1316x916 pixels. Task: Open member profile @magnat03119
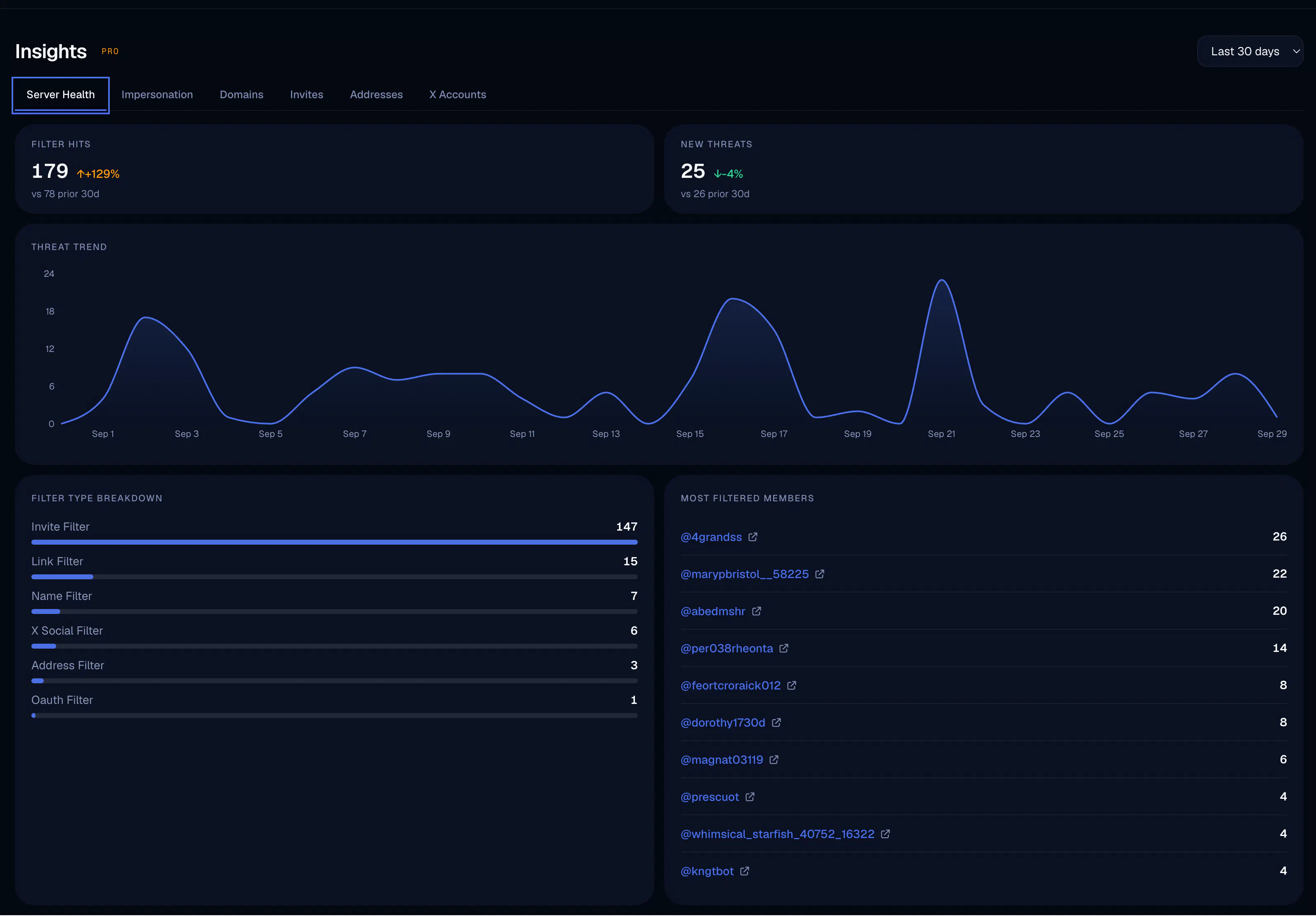pos(722,760)
